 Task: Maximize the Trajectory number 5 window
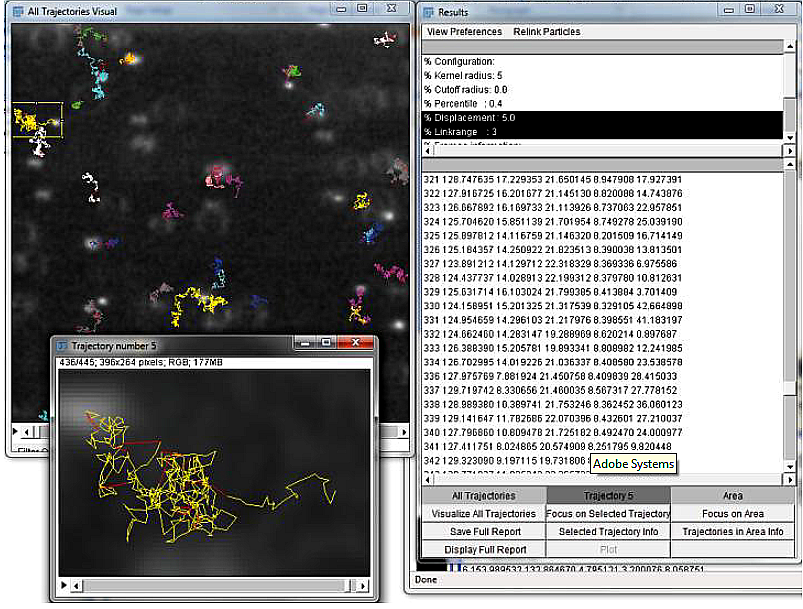[326, 343]
